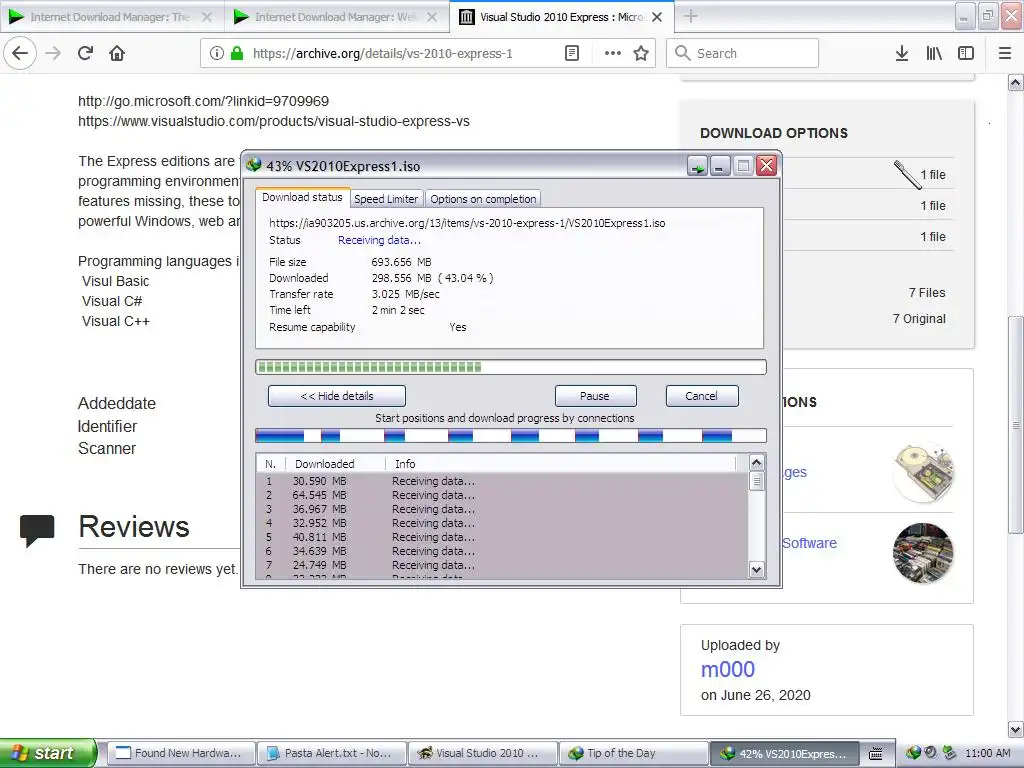Viewport: 1024px width, 768px height.
Task: Click the speaker volume tray icon
Action: (x=931, y=753)
